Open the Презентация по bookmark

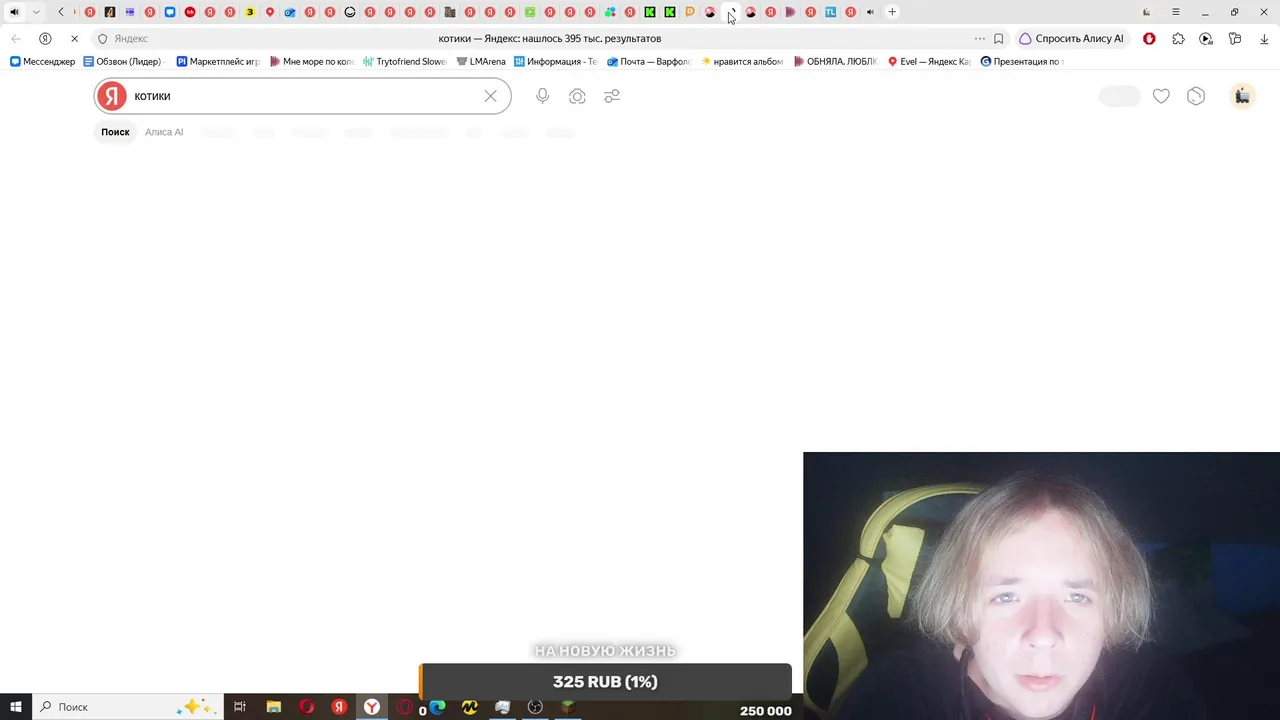coord(1021,61)
